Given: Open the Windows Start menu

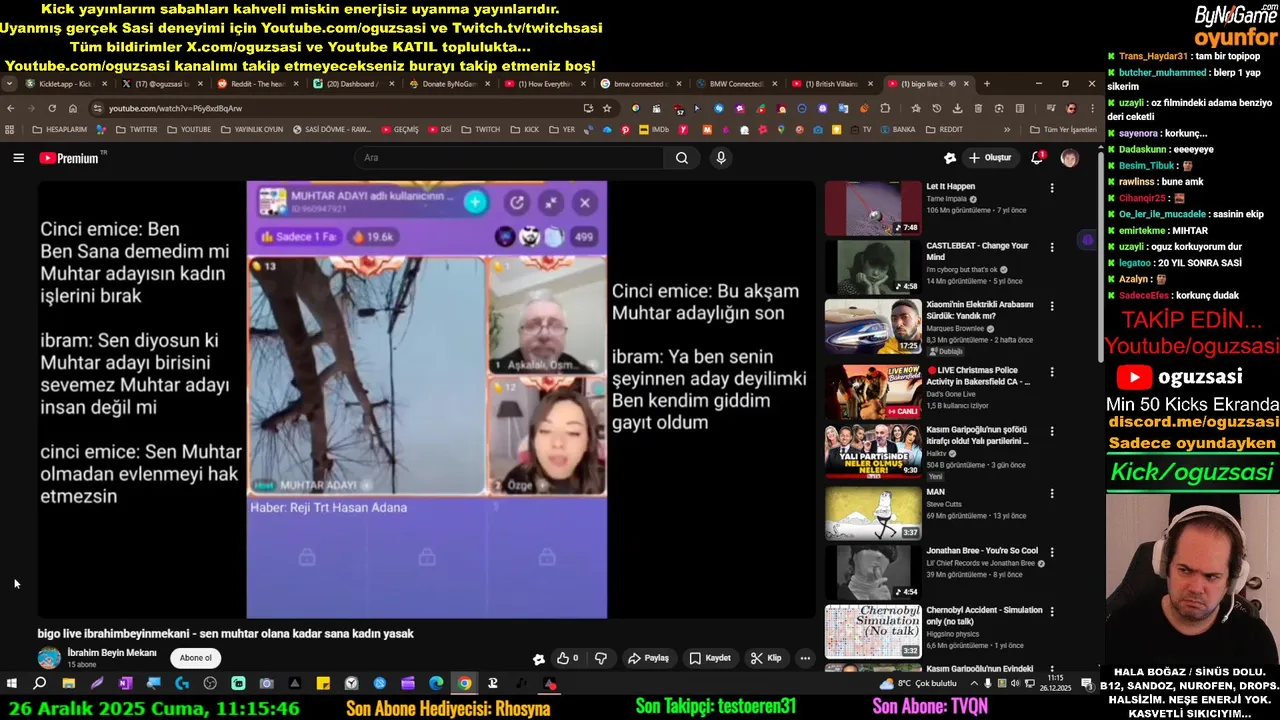Looking at the screenshot, I should click(12, 684).
